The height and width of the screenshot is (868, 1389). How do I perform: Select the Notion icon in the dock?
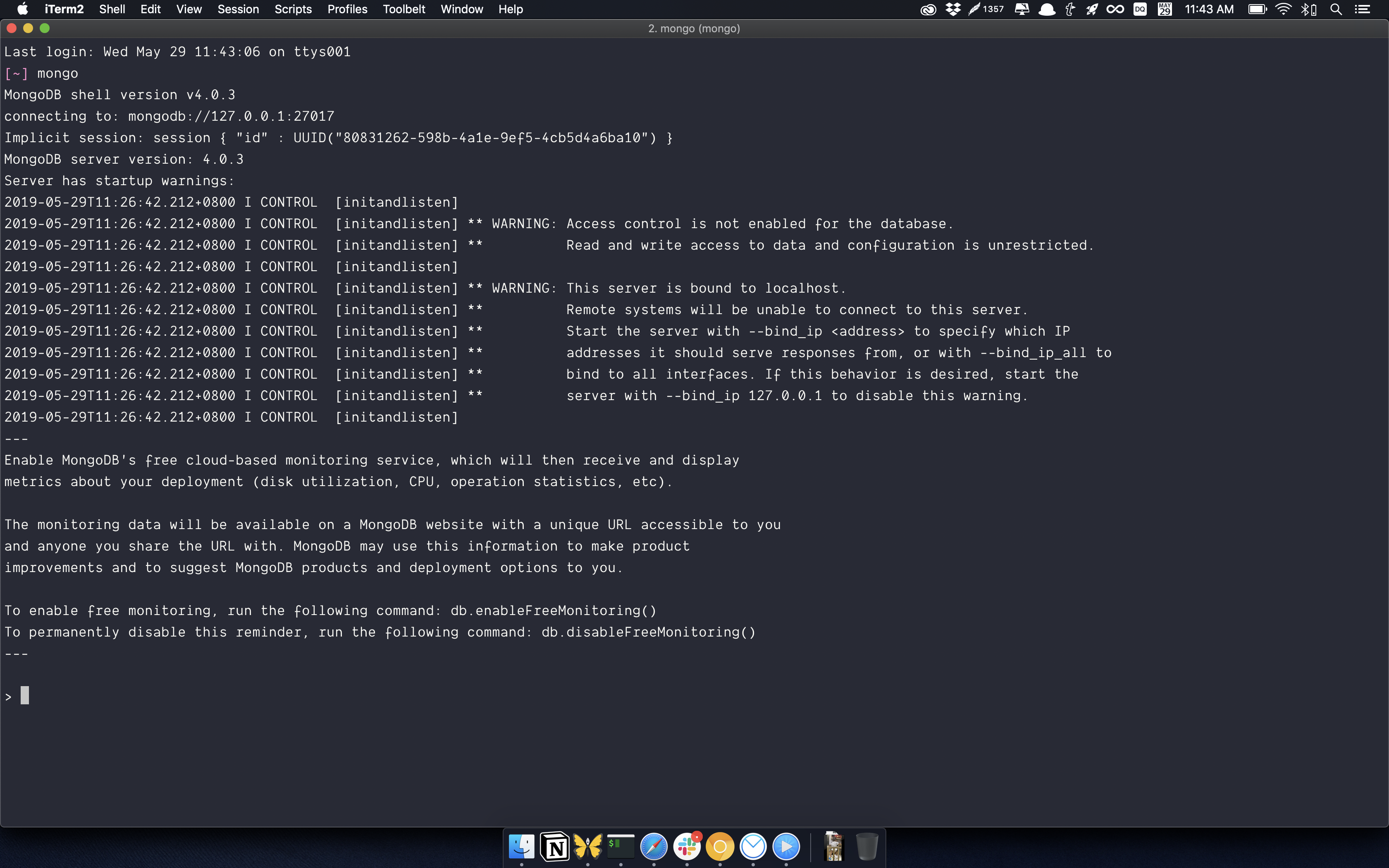[553, 847]
